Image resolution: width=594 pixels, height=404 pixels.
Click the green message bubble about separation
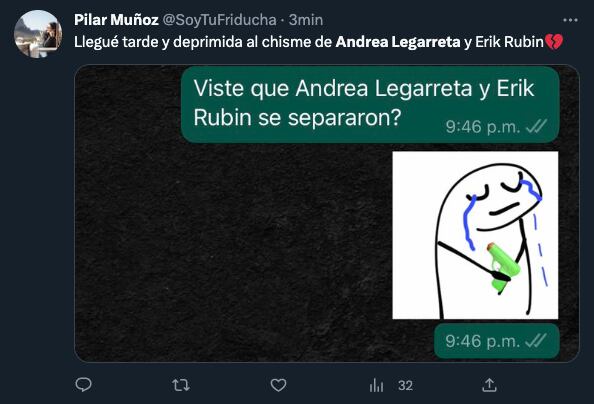point(370,105)
